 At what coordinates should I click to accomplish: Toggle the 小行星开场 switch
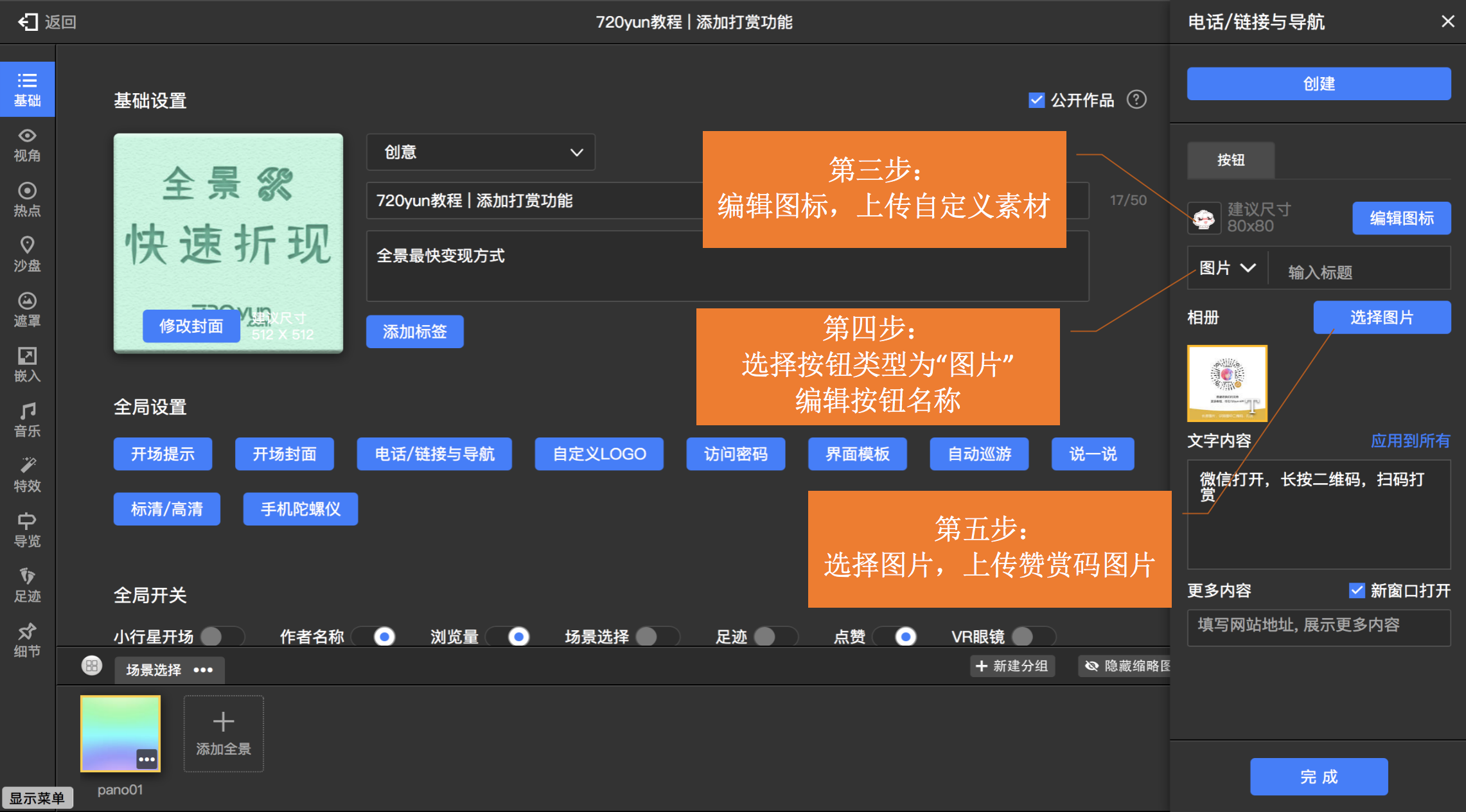(222, 636)
